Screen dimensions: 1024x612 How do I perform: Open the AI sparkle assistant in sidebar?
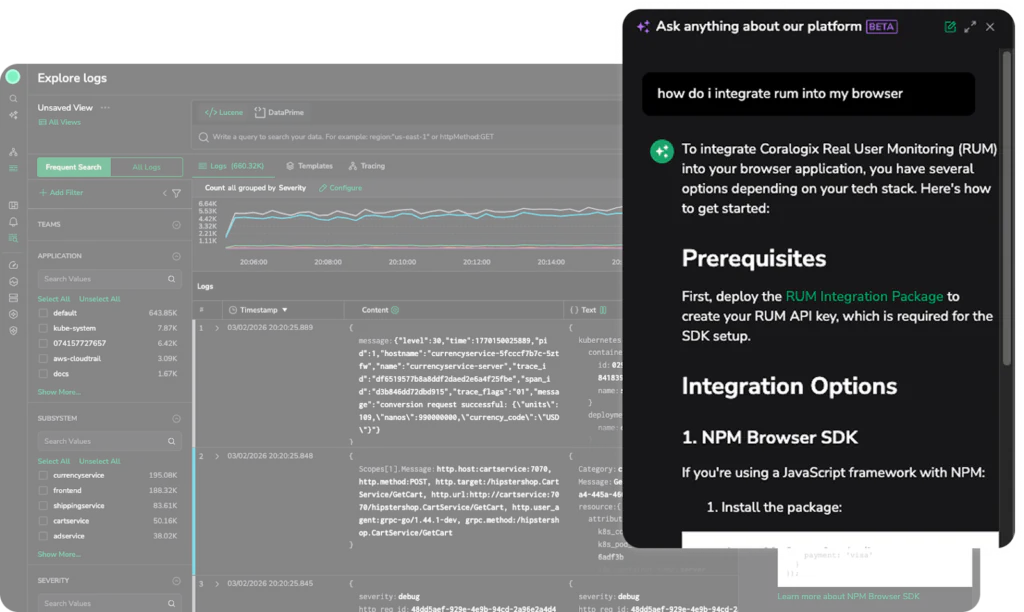[13, 115]
